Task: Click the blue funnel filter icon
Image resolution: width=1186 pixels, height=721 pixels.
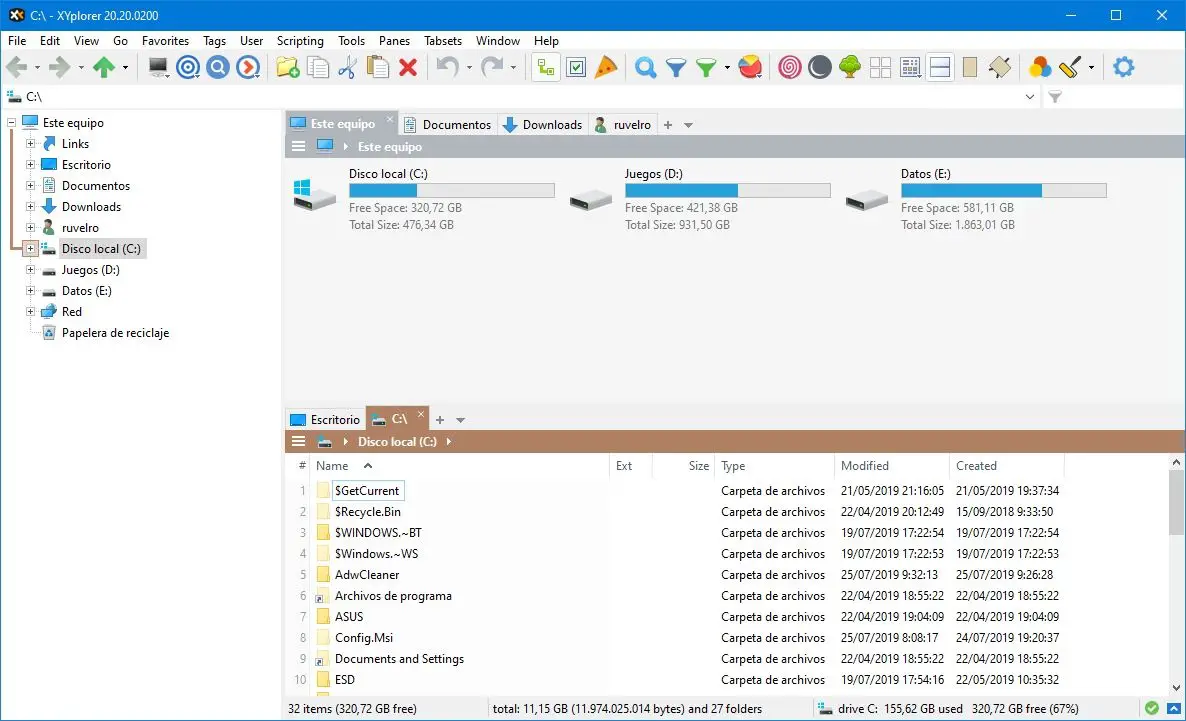Action: tap(676, 67)
